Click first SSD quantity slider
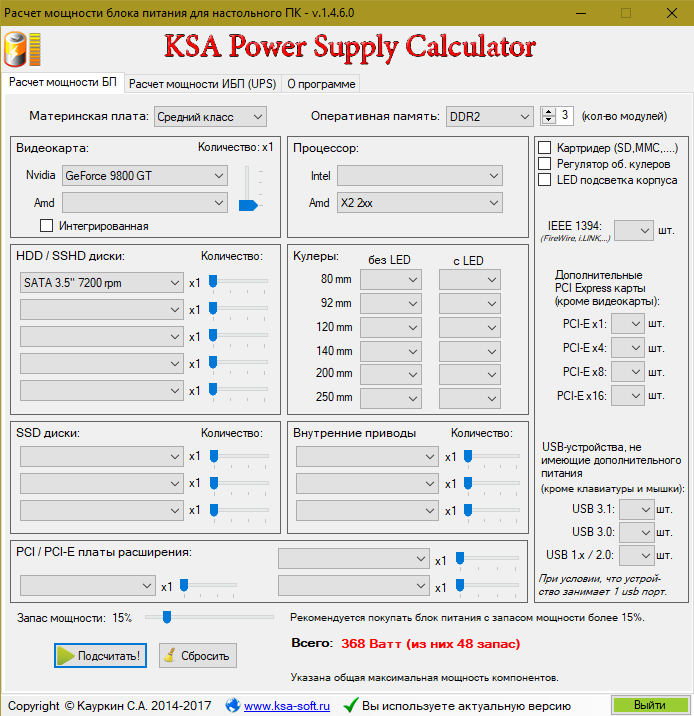This screenshot has height=716, width=694. coord(239,457)
